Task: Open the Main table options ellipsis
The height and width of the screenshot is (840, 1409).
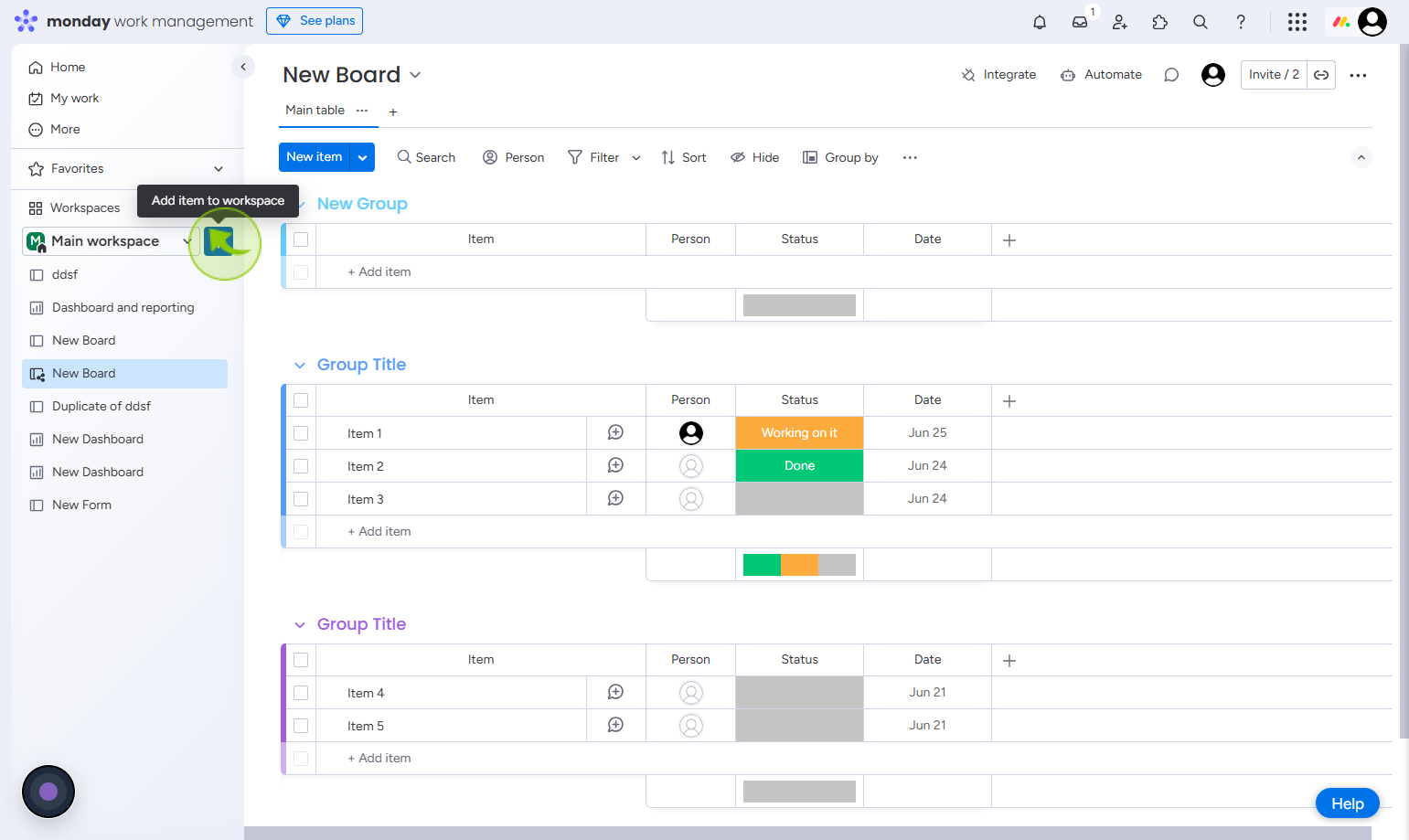Action: click(x=362, y=110)
